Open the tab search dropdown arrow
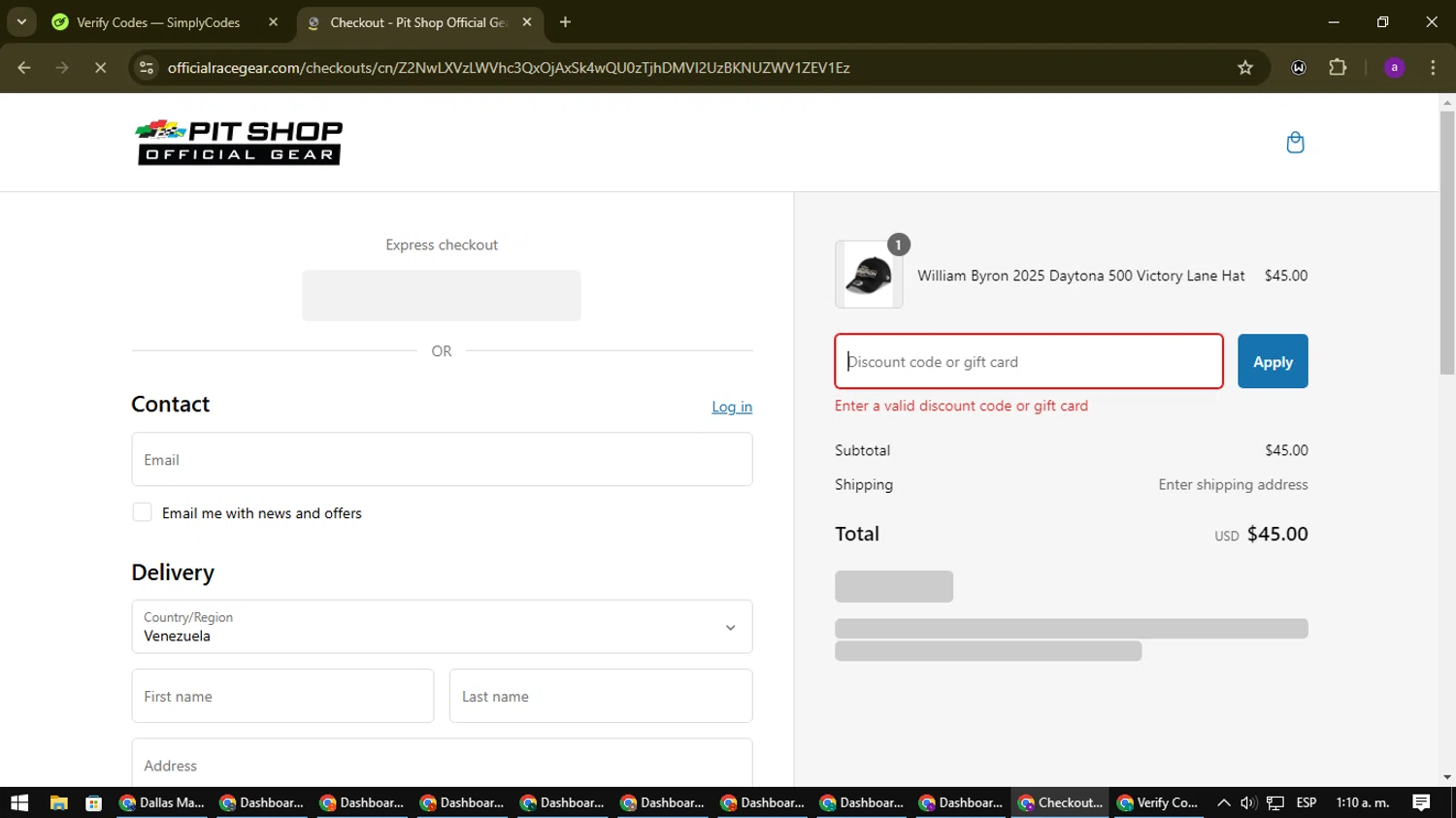This screenshot has width=1456, height=818. point(21,22)
